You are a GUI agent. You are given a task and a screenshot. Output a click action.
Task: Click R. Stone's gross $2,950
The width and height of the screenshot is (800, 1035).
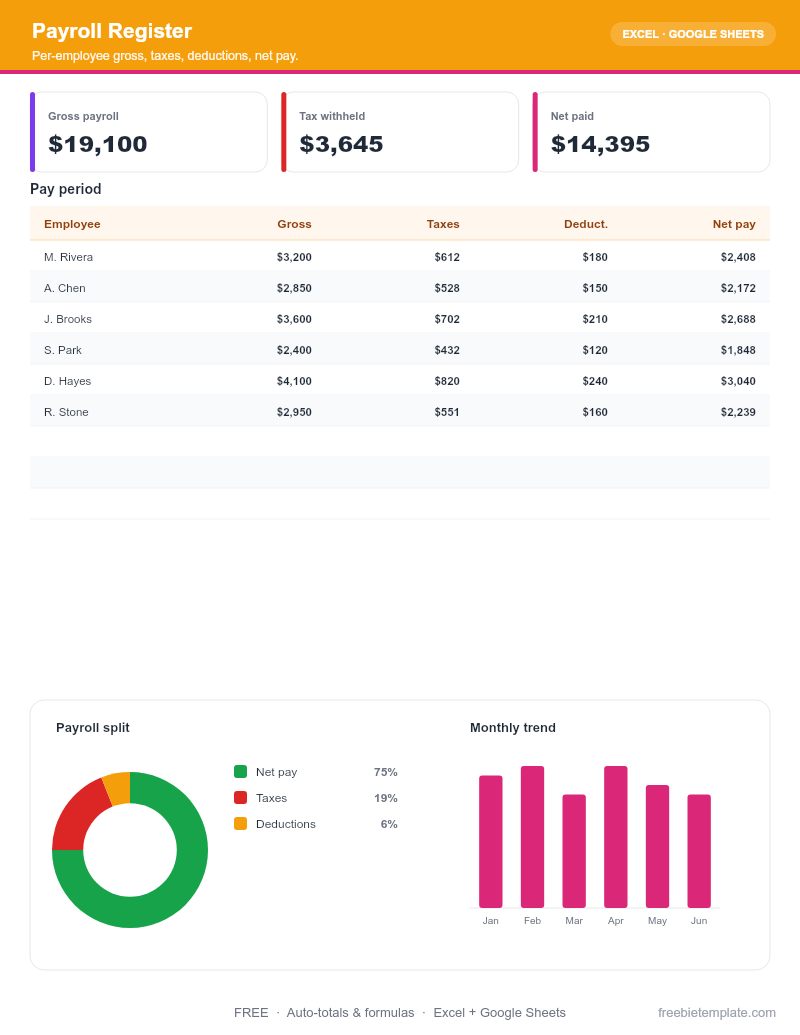point(294,412)
